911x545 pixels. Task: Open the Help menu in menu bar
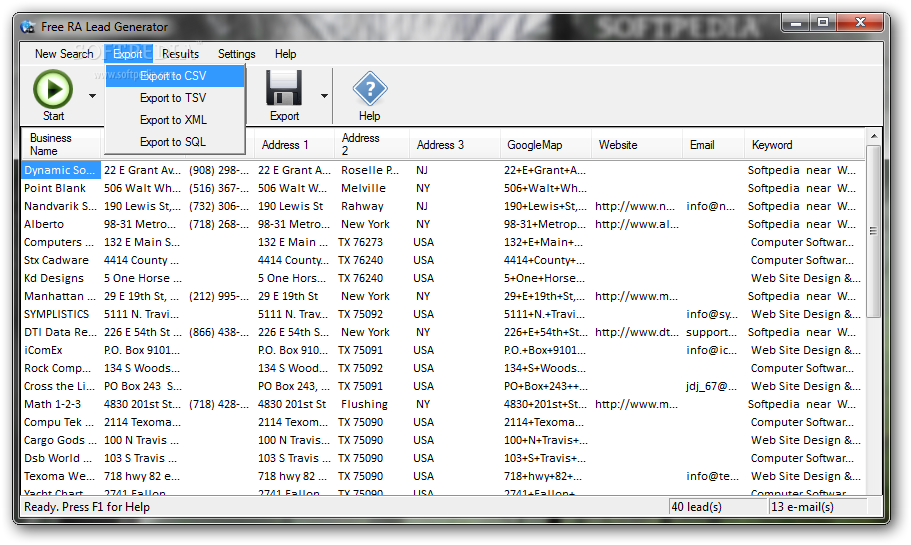[285, 54]
